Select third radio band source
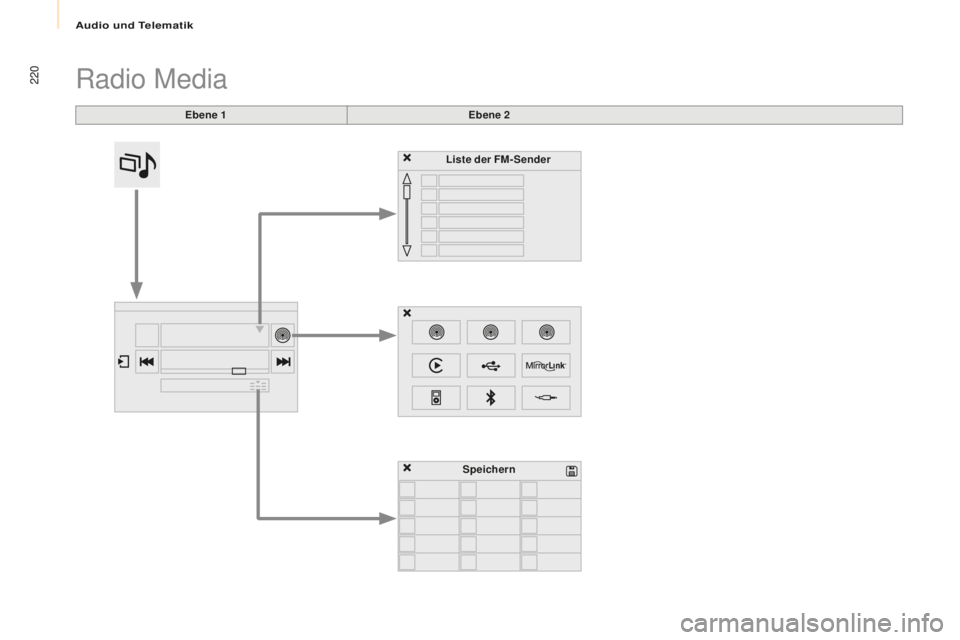Image resolution: width=960 pixels, height=640 pixels. [546, 332]
